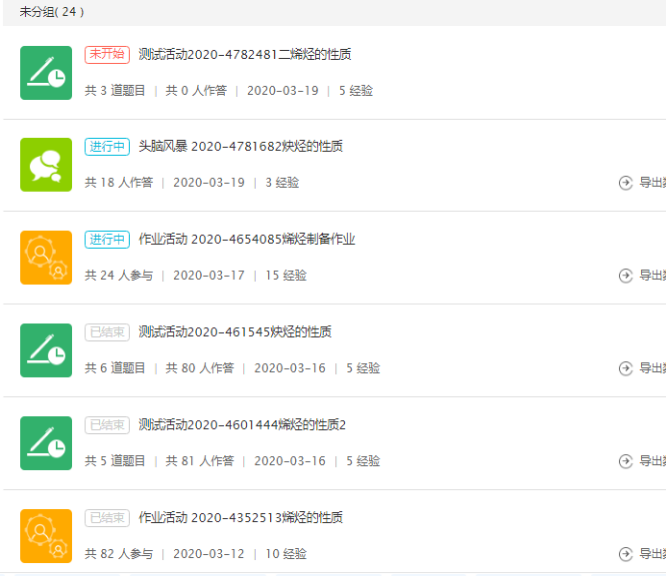Click the green test icon for 二烯烃的性质
Image resolution: width=667 pixels, height=576 pixels.
[46, 72]
